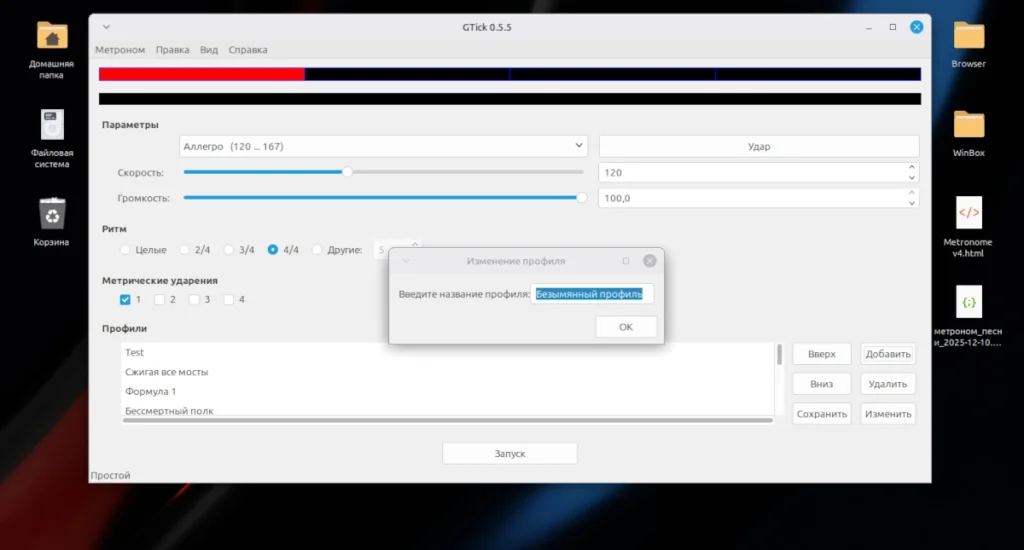1024x550 pixels.
Task: Decrease speed value with down arrow
Action: pos(912,178)
